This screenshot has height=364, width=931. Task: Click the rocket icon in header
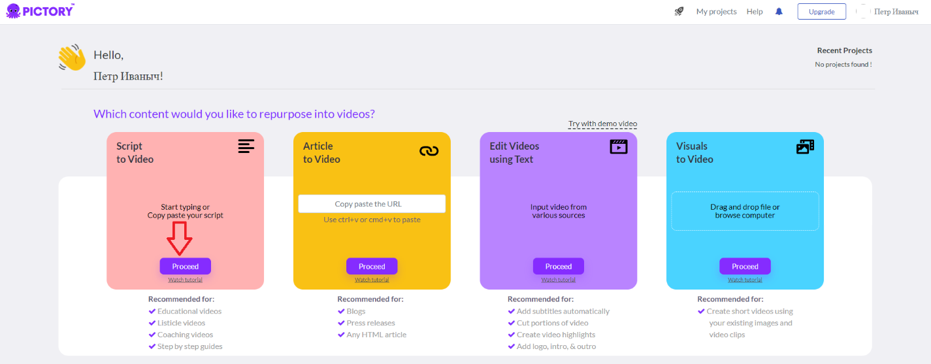point(679,11)
